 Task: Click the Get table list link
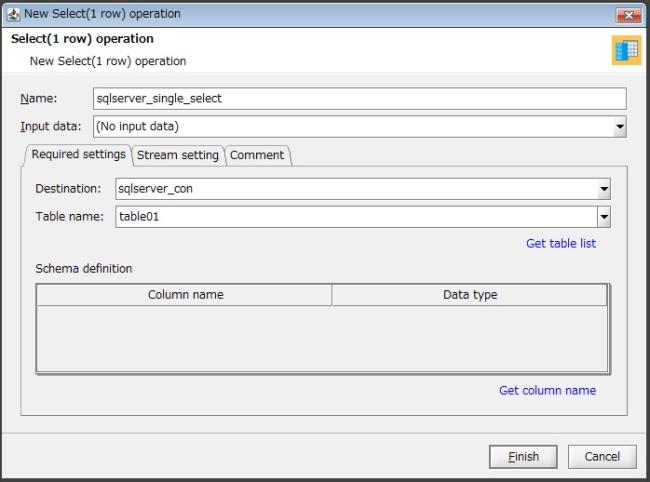561,243
